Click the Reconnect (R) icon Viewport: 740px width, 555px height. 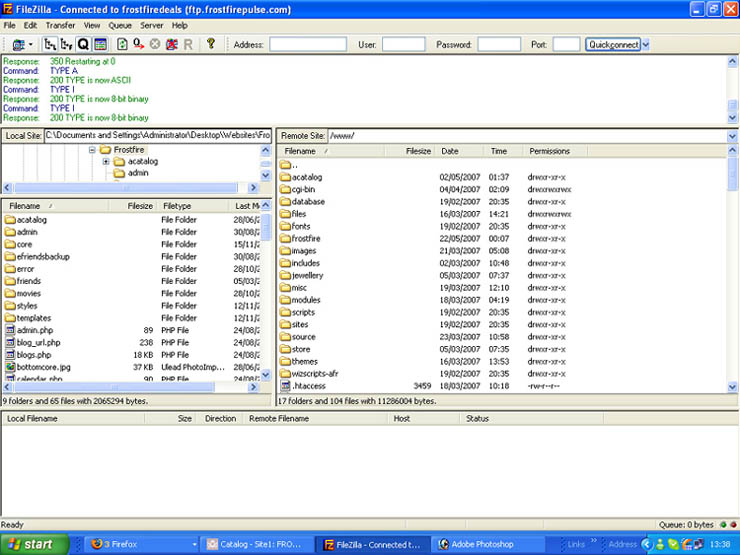188,44
